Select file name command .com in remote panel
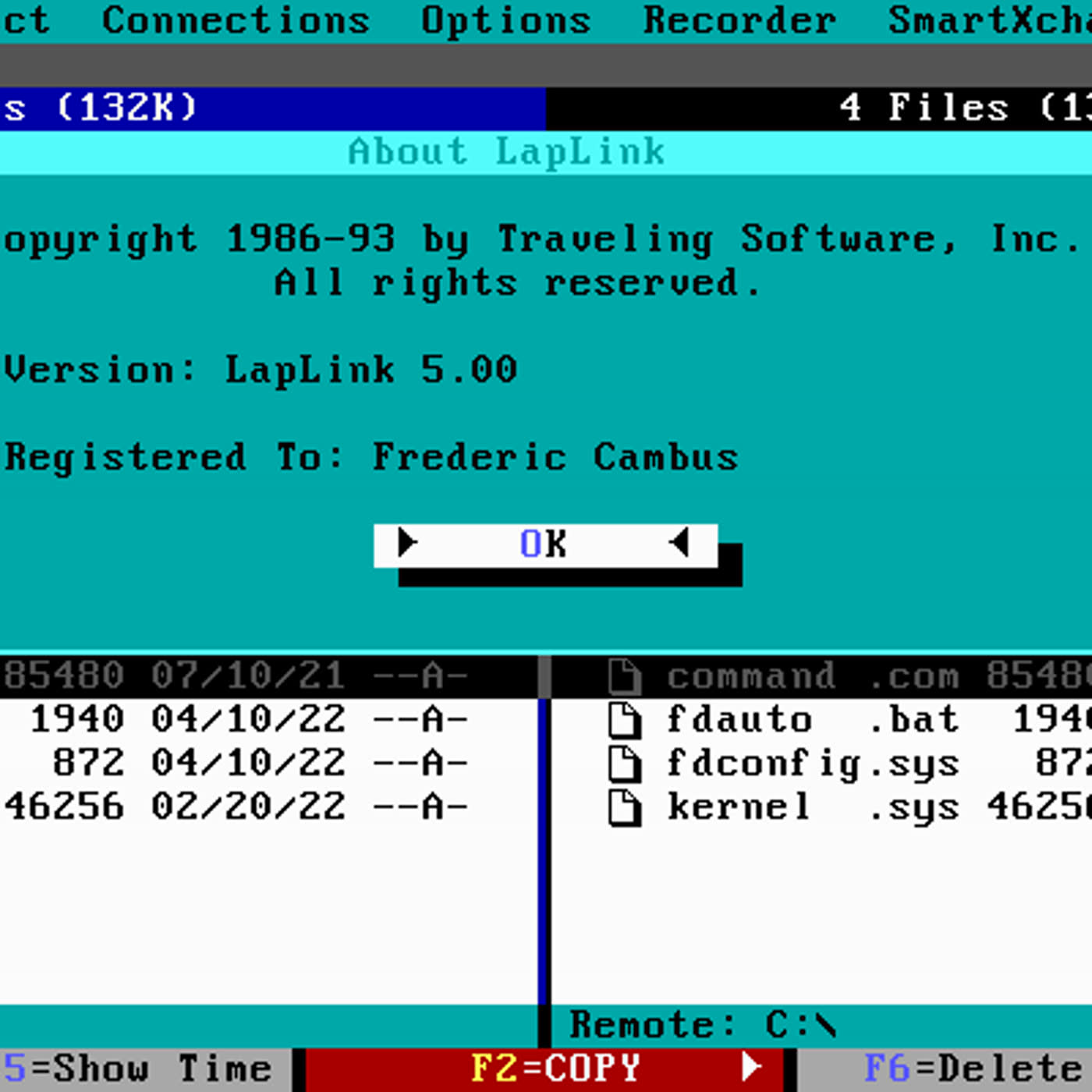 [813, 676]
